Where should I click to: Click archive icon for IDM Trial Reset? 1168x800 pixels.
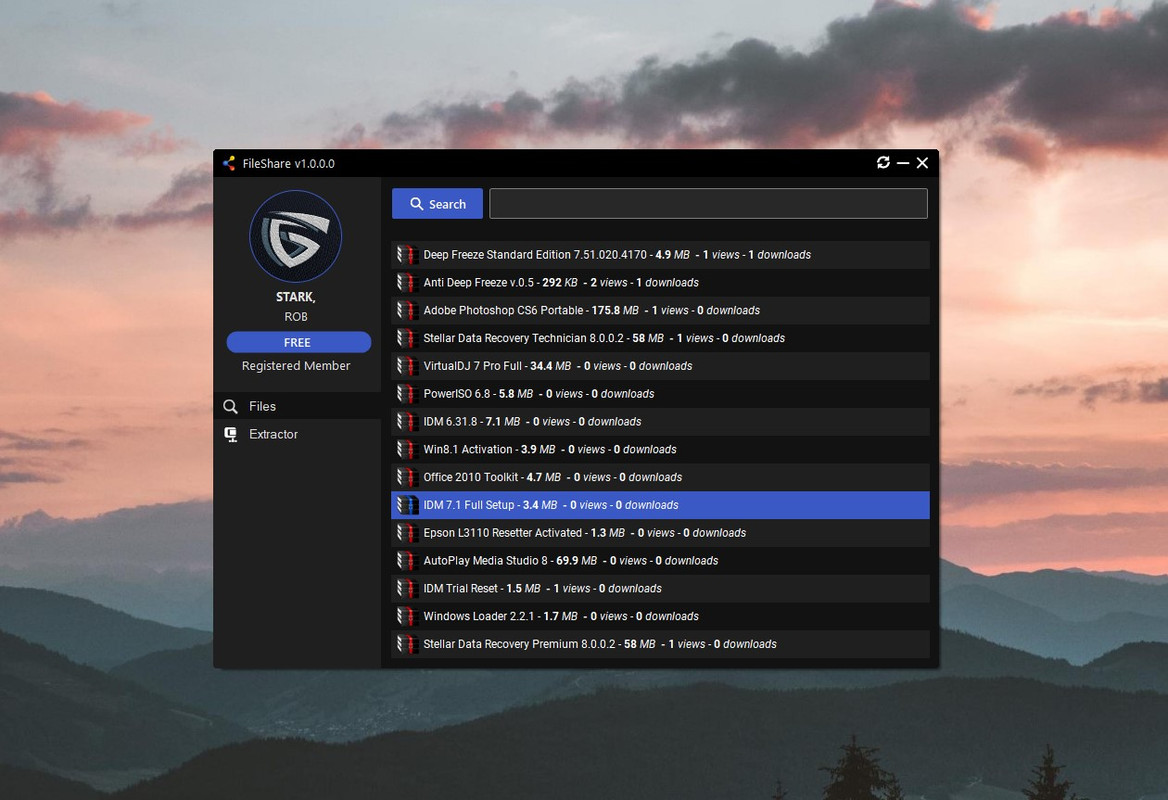(x=407, y=588)
